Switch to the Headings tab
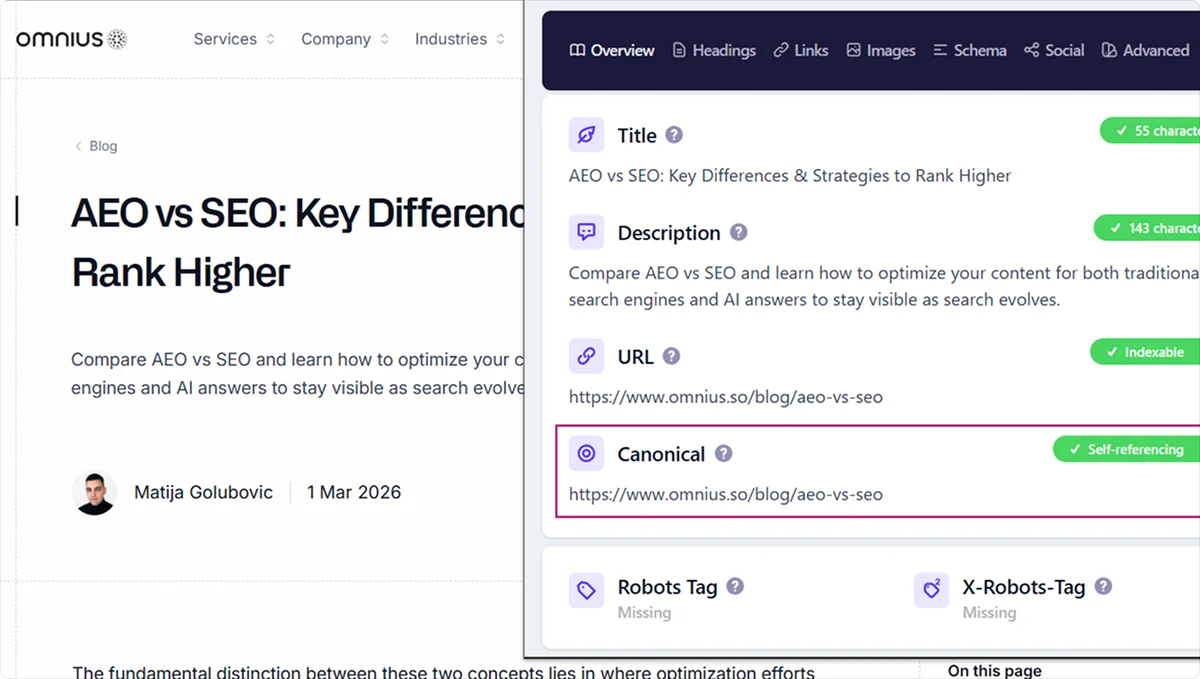Viewport: 1200px width, 679px height. tap(714, 50)
